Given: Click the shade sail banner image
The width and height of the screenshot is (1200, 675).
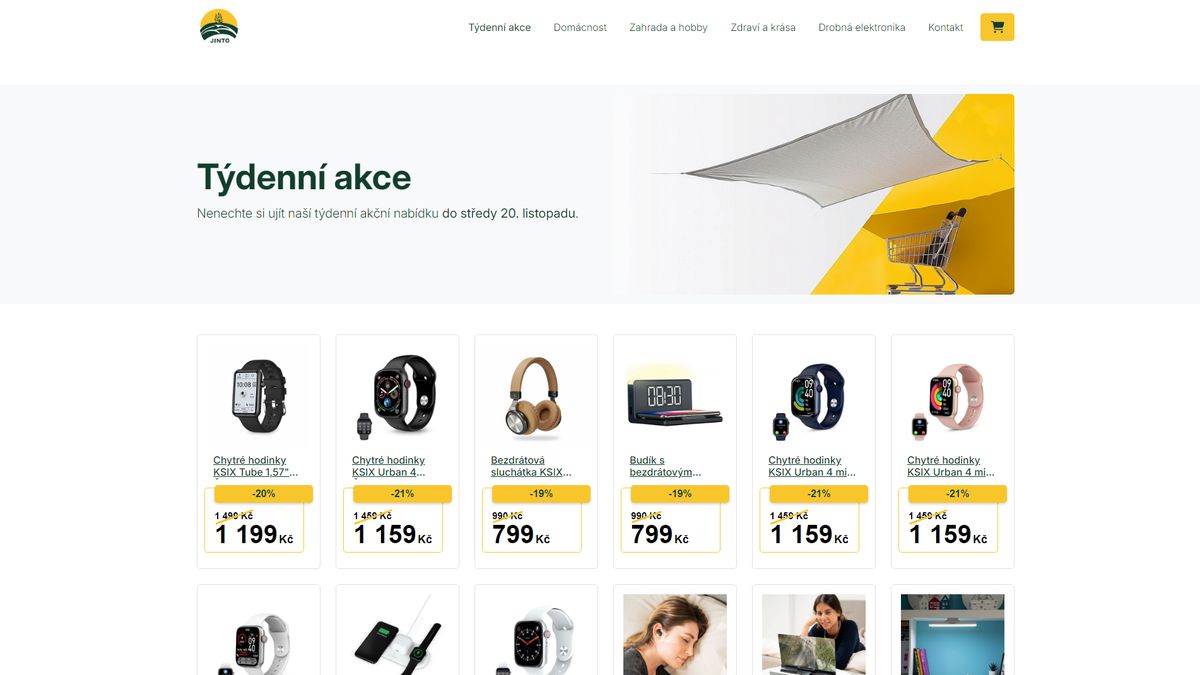Looking at the screenshot, I should click(x=814, y=194).
